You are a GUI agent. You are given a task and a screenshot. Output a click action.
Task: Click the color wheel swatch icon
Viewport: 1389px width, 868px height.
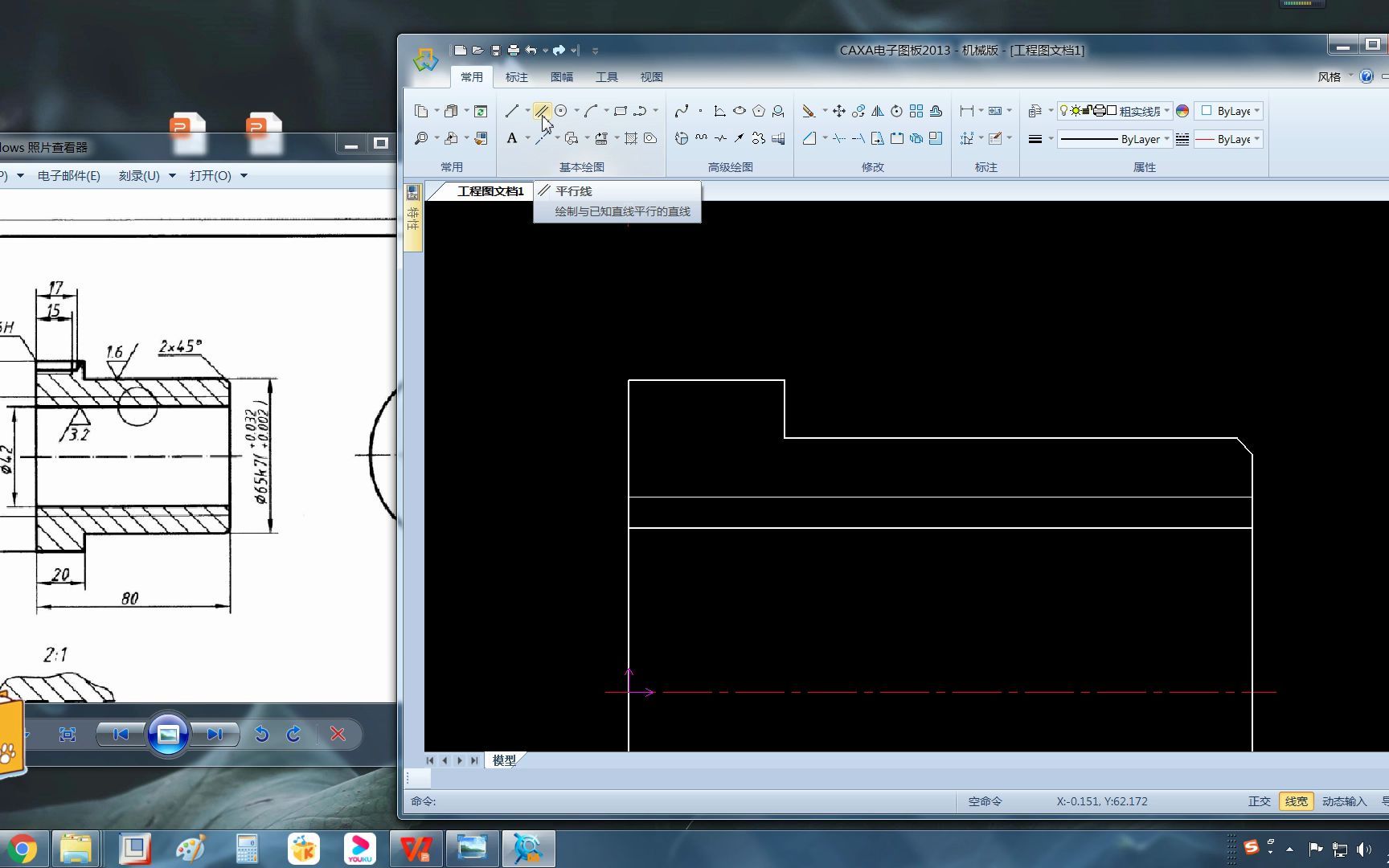1182,111
